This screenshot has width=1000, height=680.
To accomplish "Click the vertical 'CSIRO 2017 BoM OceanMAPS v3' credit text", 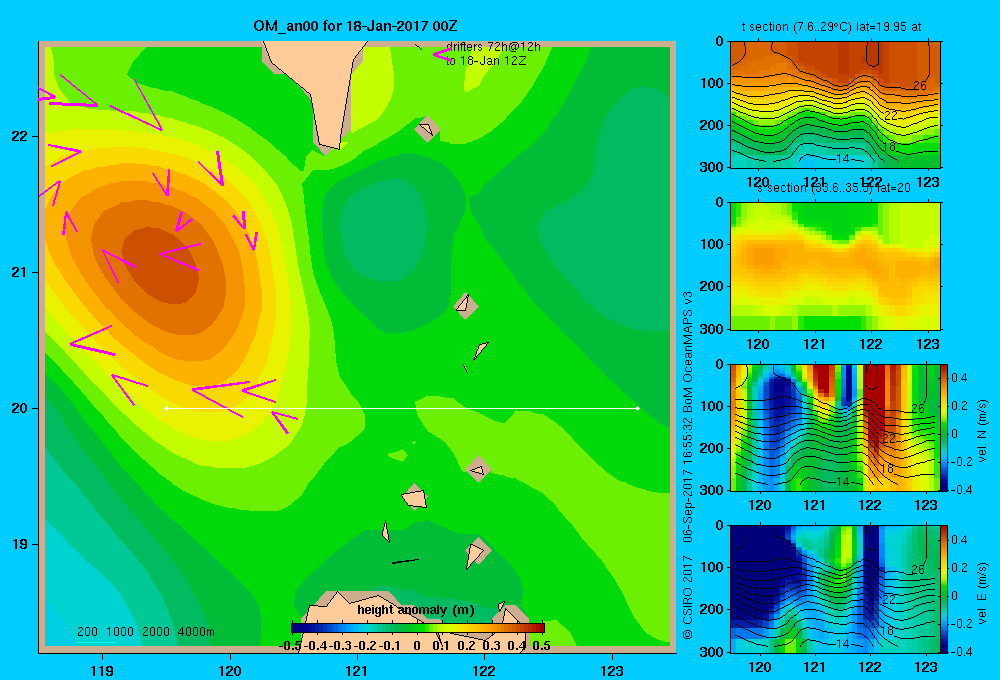I will click(x=688, y=466).
